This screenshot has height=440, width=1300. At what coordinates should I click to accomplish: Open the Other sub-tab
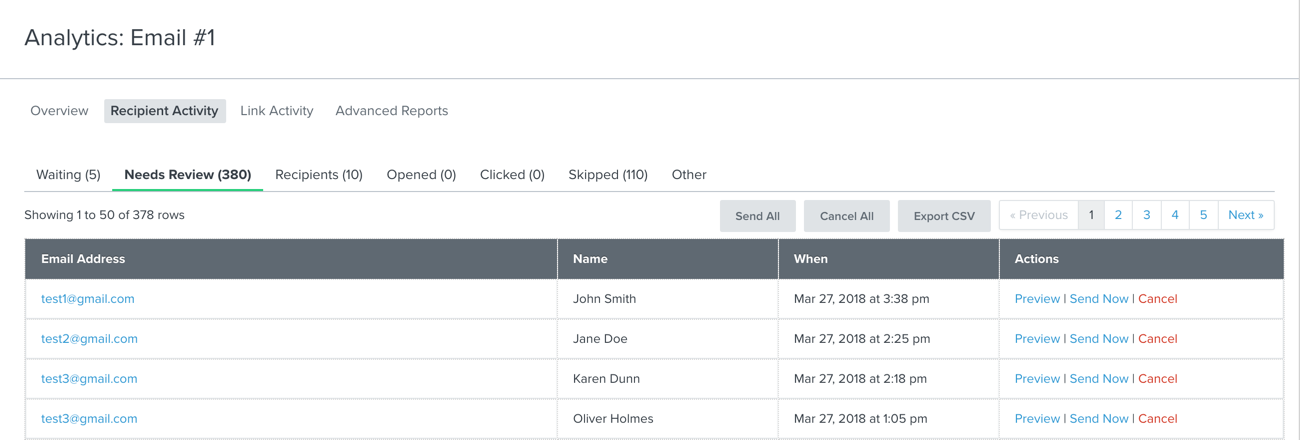point(689,175)
